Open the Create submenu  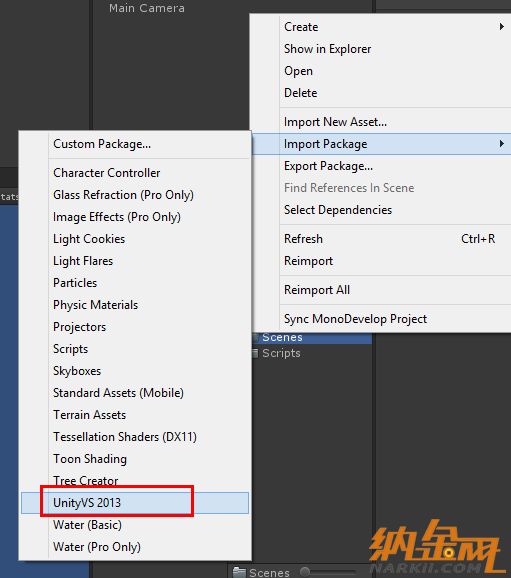click(x=381, y=27)
